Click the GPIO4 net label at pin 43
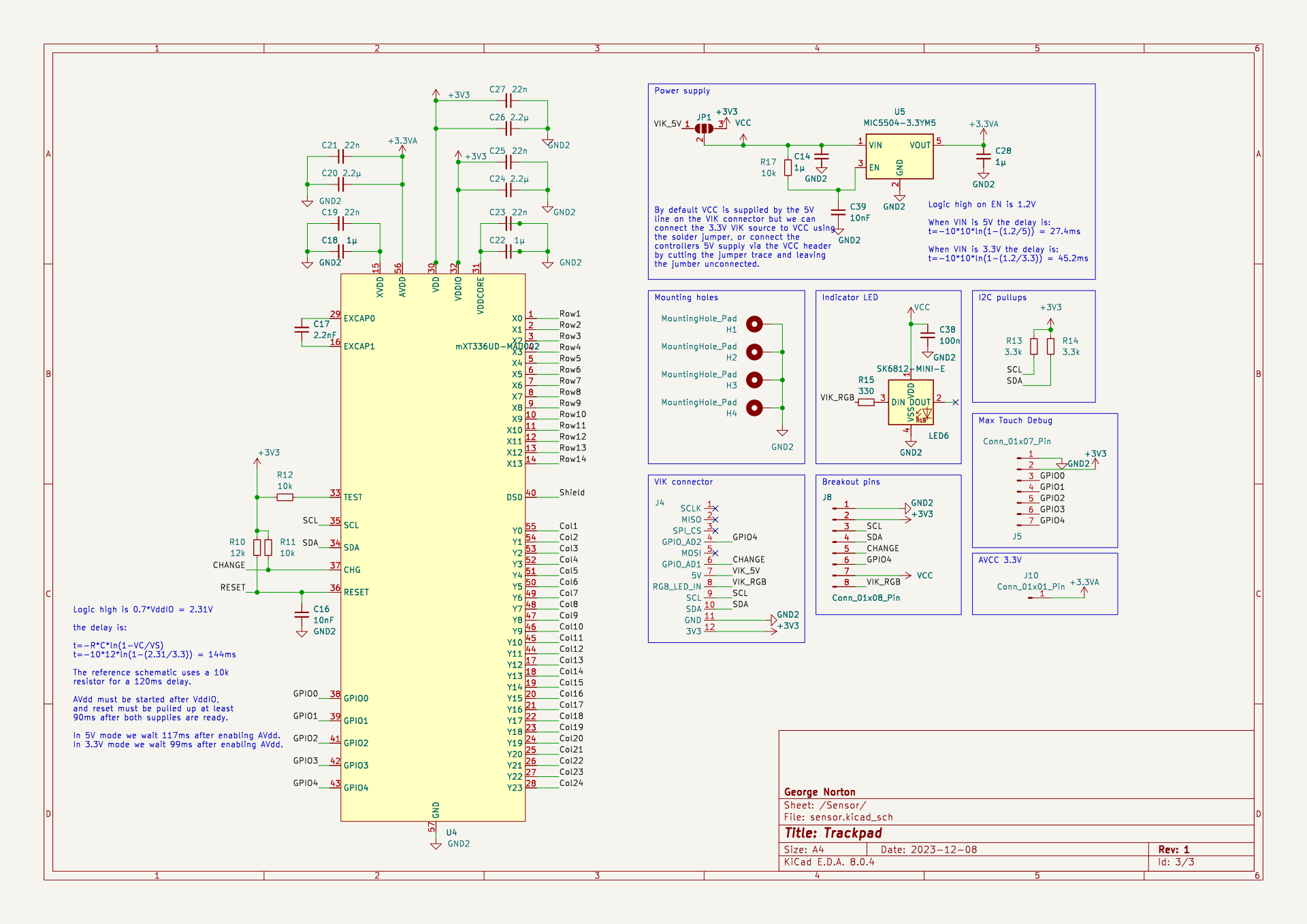The image size is (1307, 924). click(x=306, y=783)
